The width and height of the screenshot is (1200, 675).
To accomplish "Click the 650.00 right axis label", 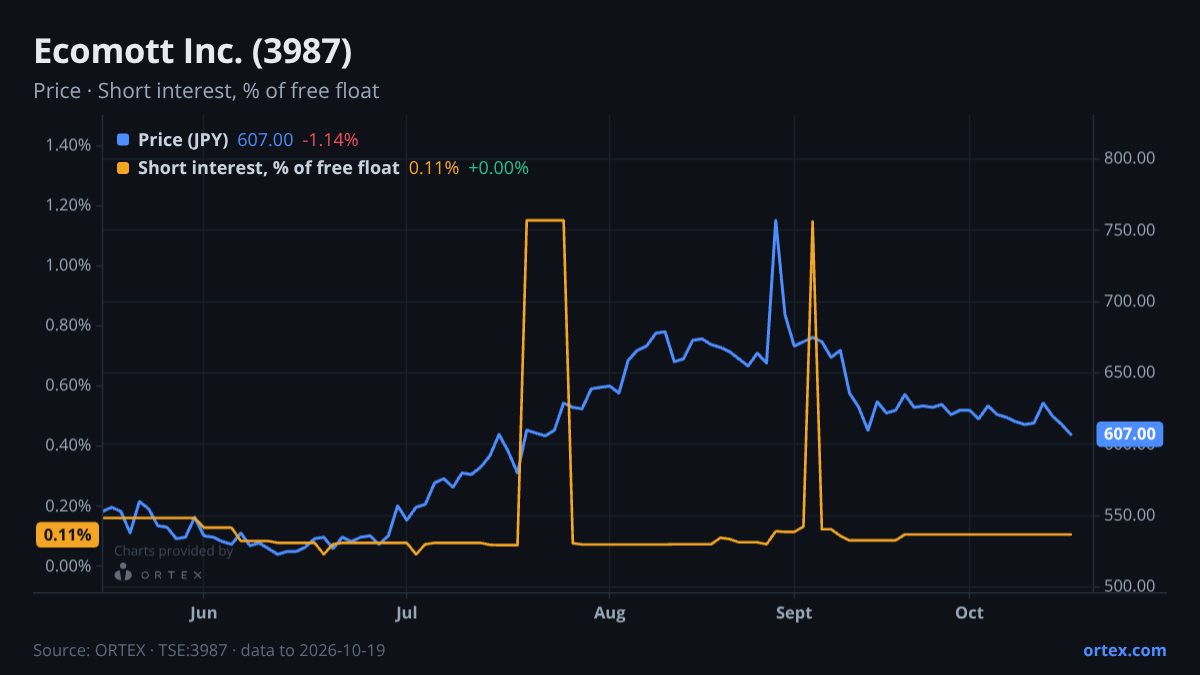I will [x=1130, y=372].
